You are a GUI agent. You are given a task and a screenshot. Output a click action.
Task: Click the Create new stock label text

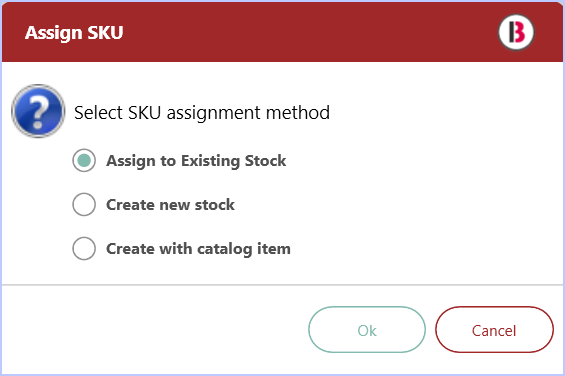[170, 205]
